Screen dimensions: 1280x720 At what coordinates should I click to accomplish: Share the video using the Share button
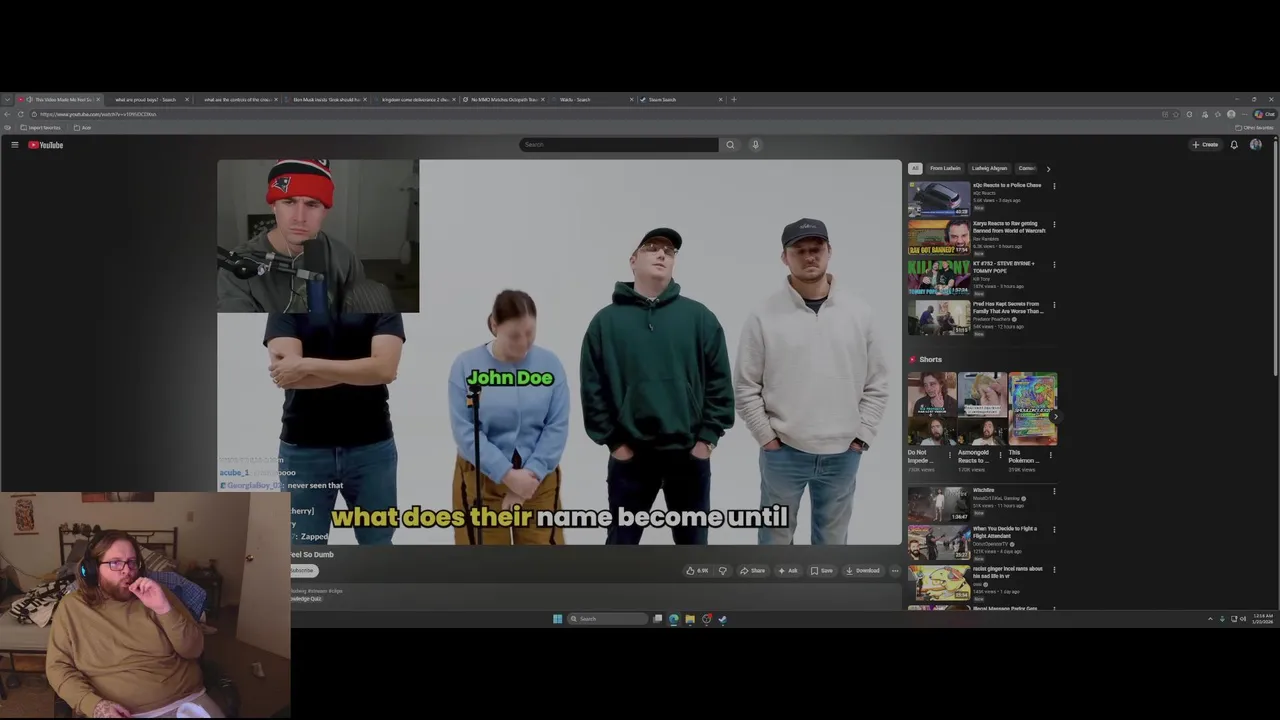(752, 571)
